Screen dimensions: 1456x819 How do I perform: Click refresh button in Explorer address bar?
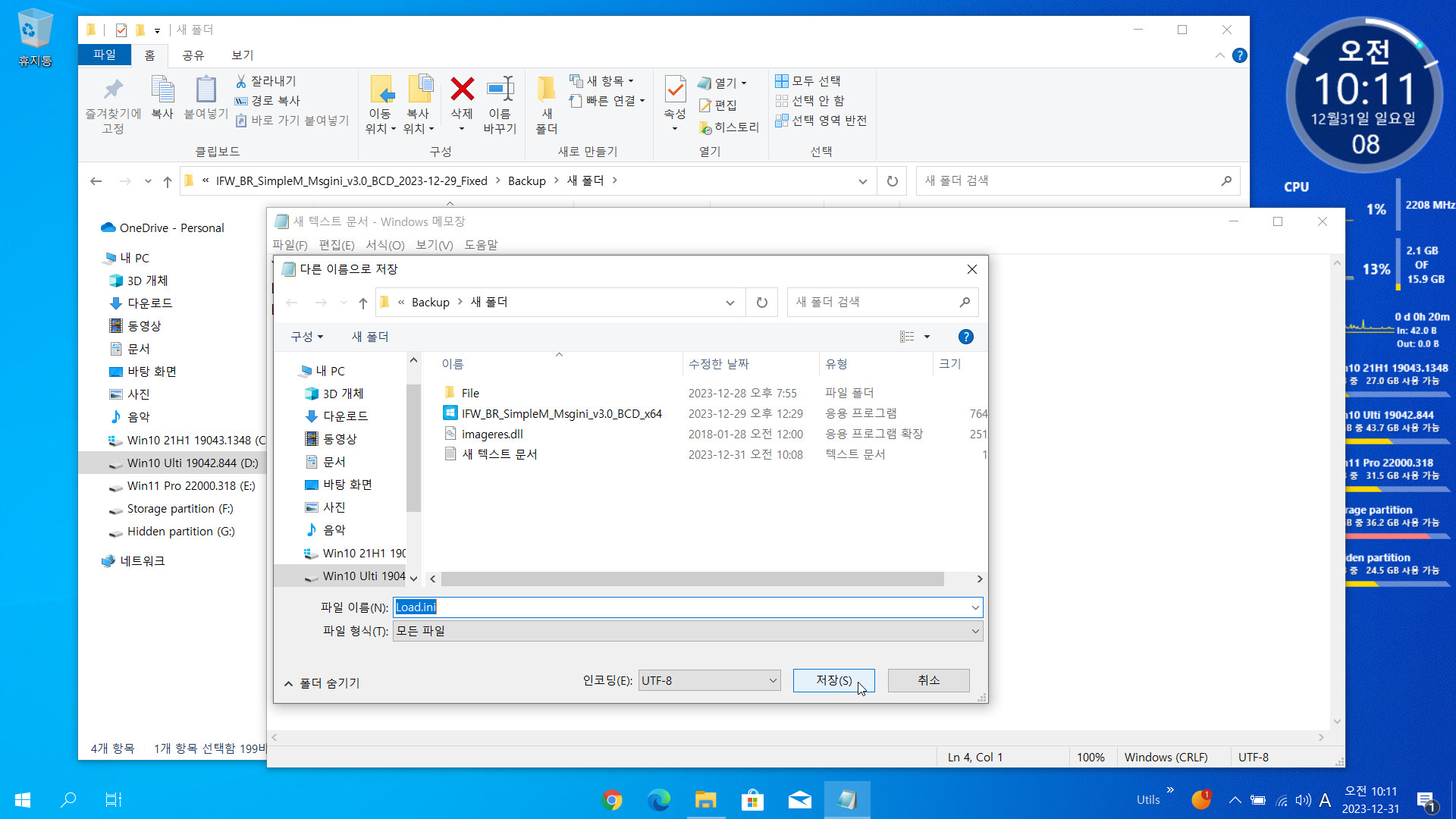click(x=893, y=180)
